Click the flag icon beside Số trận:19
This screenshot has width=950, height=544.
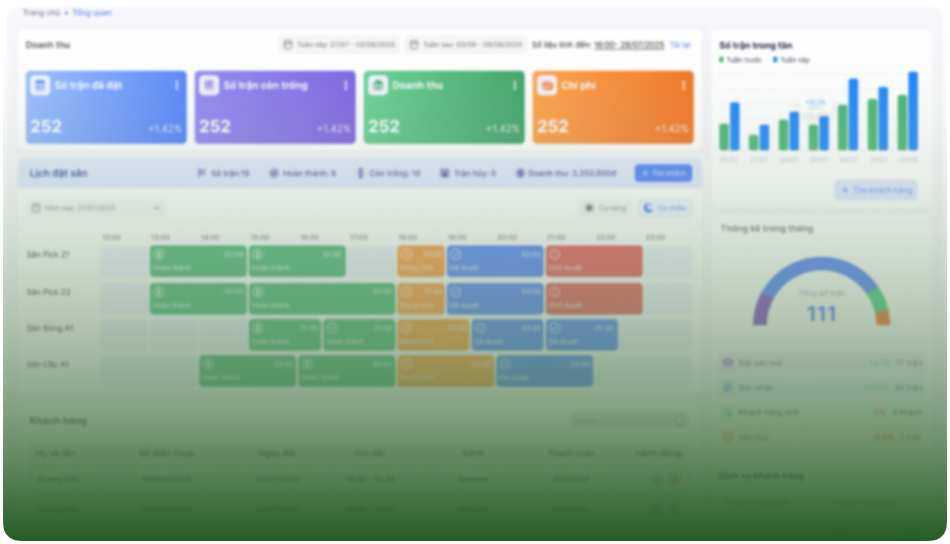[201, 173]
